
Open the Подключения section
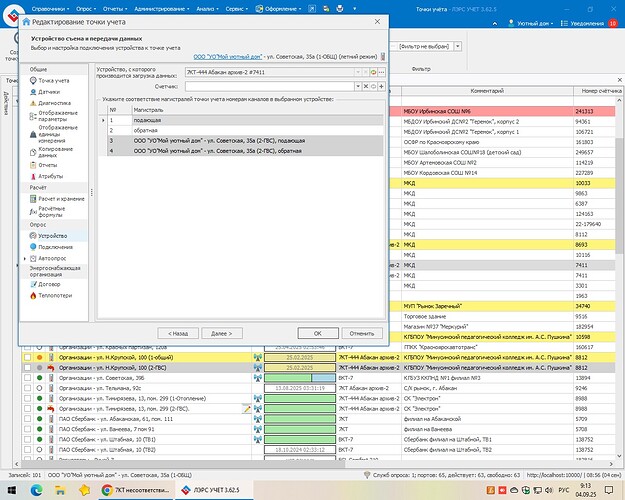click(55, 246)
